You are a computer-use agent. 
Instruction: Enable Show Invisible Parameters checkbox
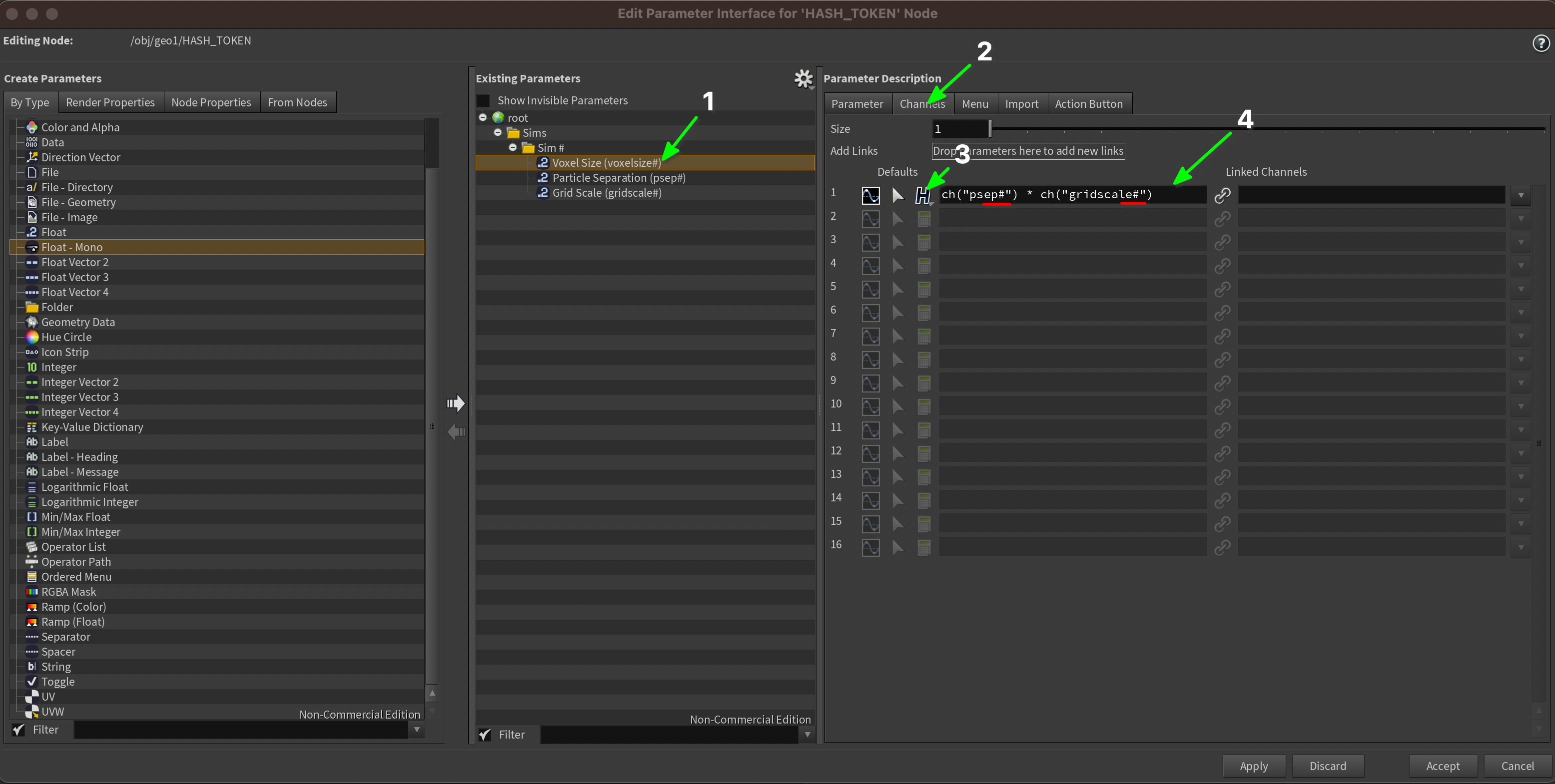[x=484, y=101]
